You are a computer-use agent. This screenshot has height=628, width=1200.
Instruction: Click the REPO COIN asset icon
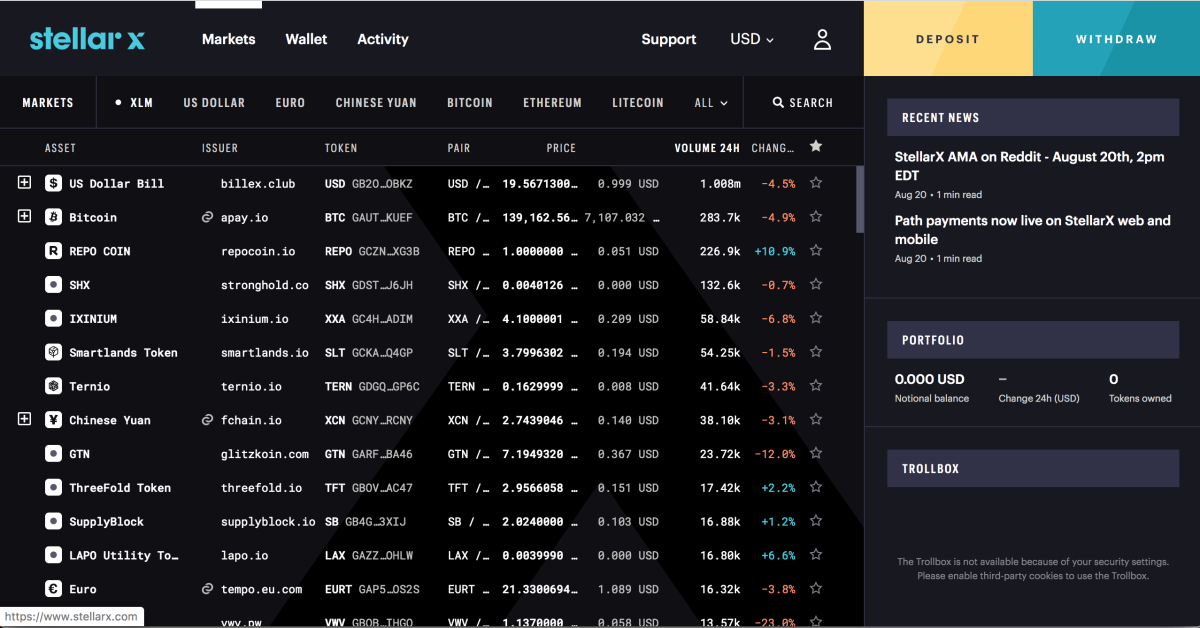(x=53, y=251)
